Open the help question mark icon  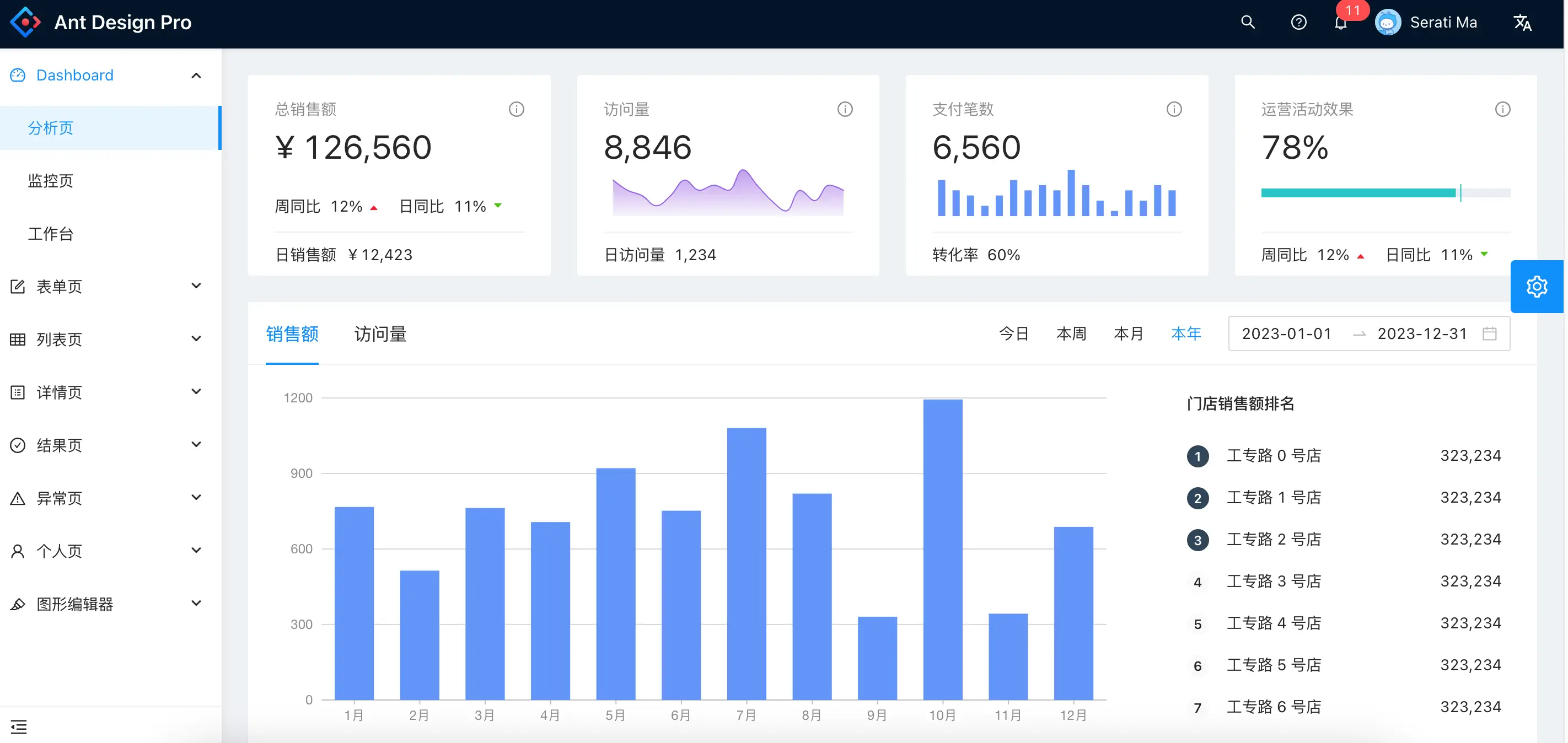(1298, 23)
